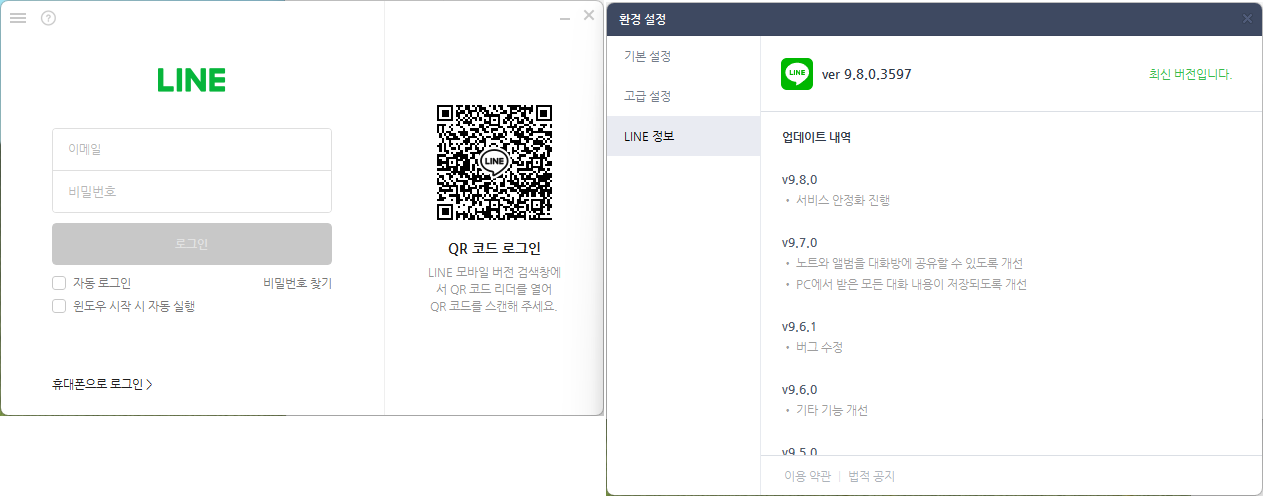The image size is (1263, 496).
Task: Click the 노트와 앨범을 대화방에 공유 note
Action: 909,263
